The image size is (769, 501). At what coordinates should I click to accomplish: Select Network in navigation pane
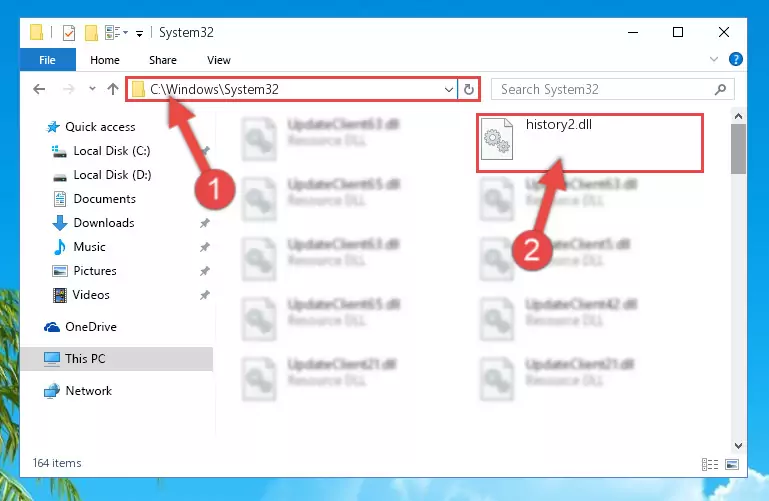click(88, 391)
